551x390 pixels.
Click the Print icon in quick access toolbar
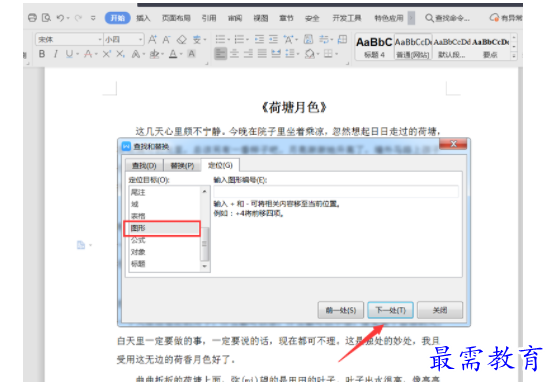click(x=32, y=18)
